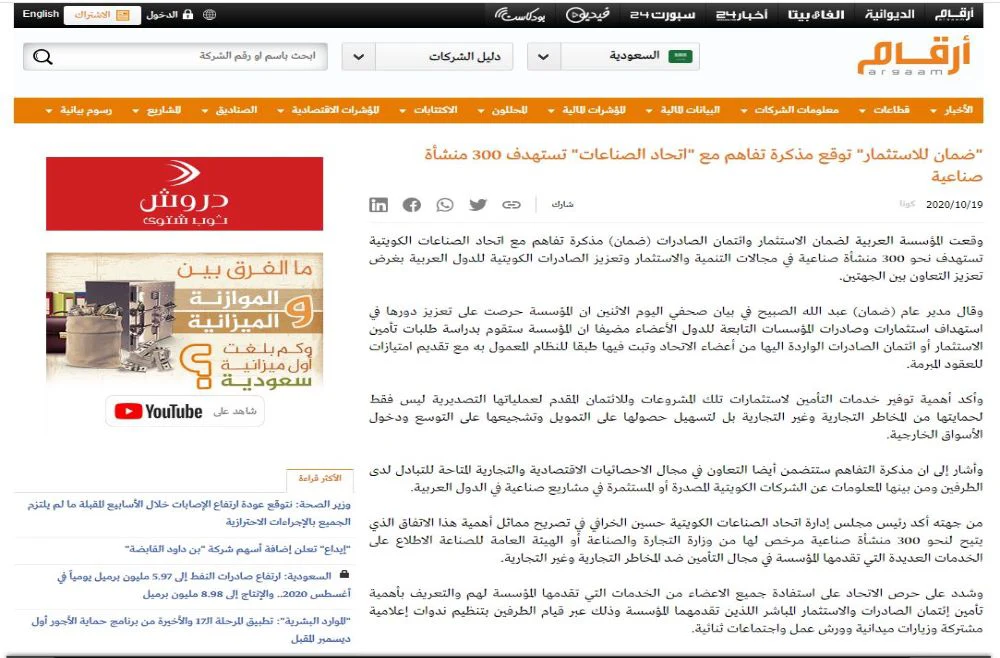Viewport: 1000px width, 658px height.
Task: Open the الأخبار menu
Action: click(x=953, y=110)
